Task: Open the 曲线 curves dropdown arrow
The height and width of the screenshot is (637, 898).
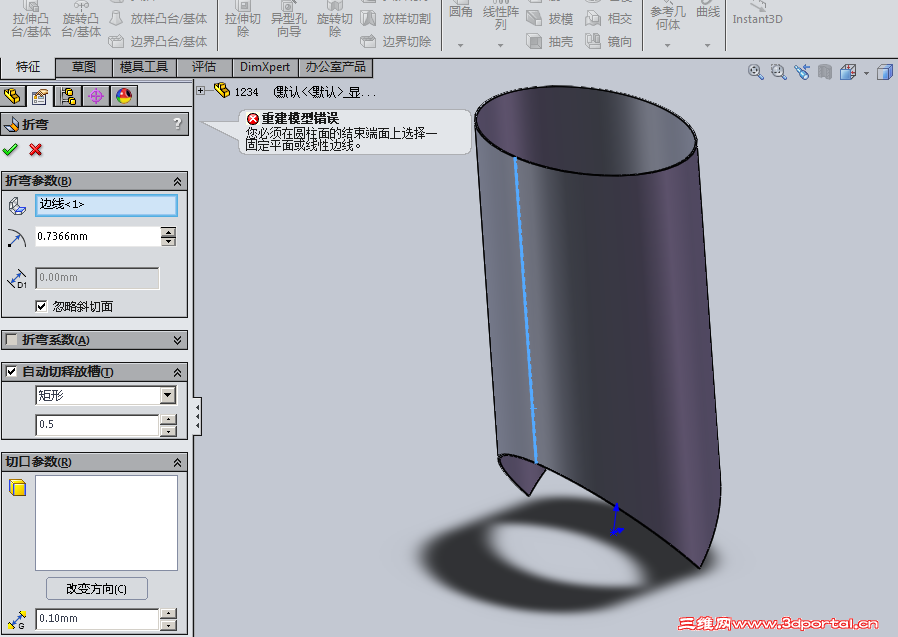Action: [x=707, y=45]
